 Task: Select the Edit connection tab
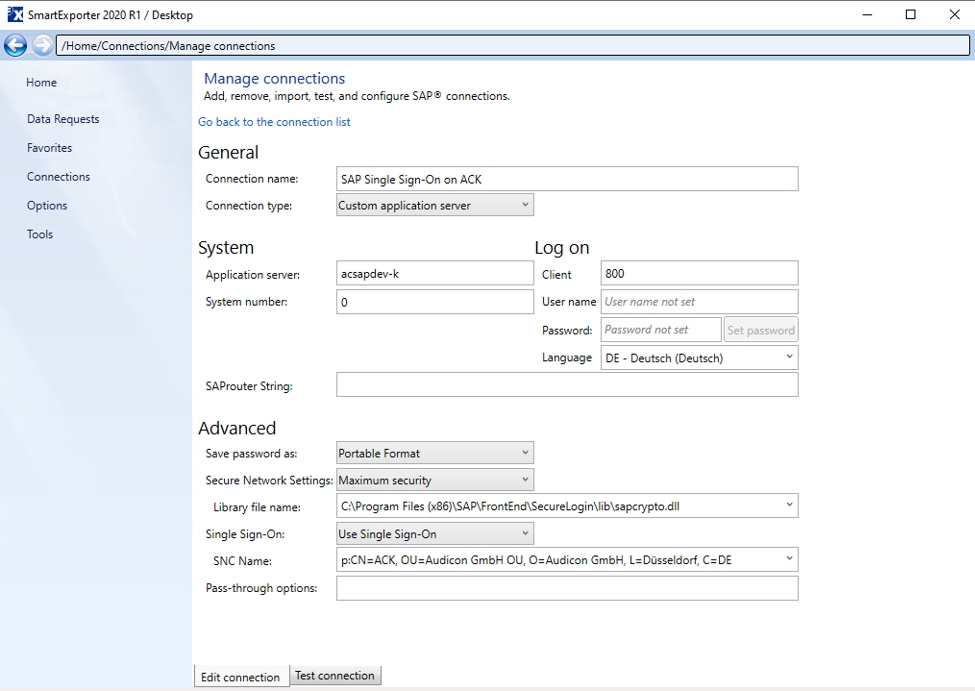tap(240, 677)
